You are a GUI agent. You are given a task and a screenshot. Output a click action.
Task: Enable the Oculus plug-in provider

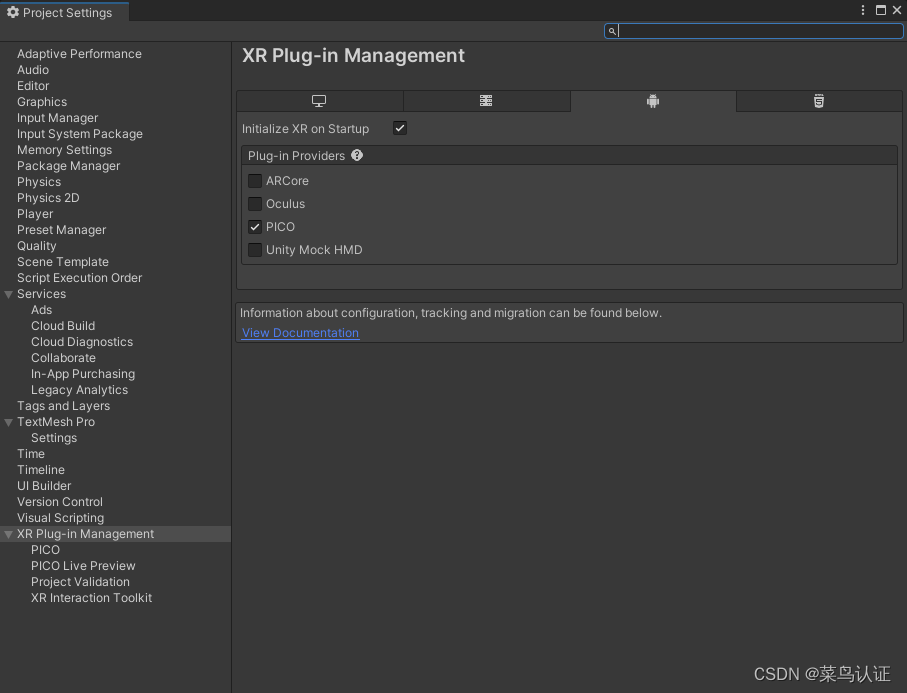255,204
